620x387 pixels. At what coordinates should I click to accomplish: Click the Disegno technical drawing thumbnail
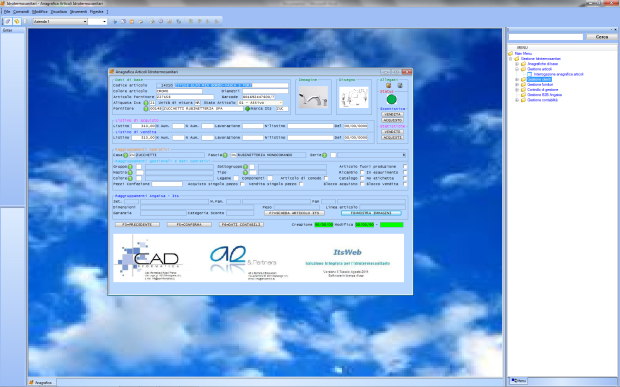click(x=354, y=97)
